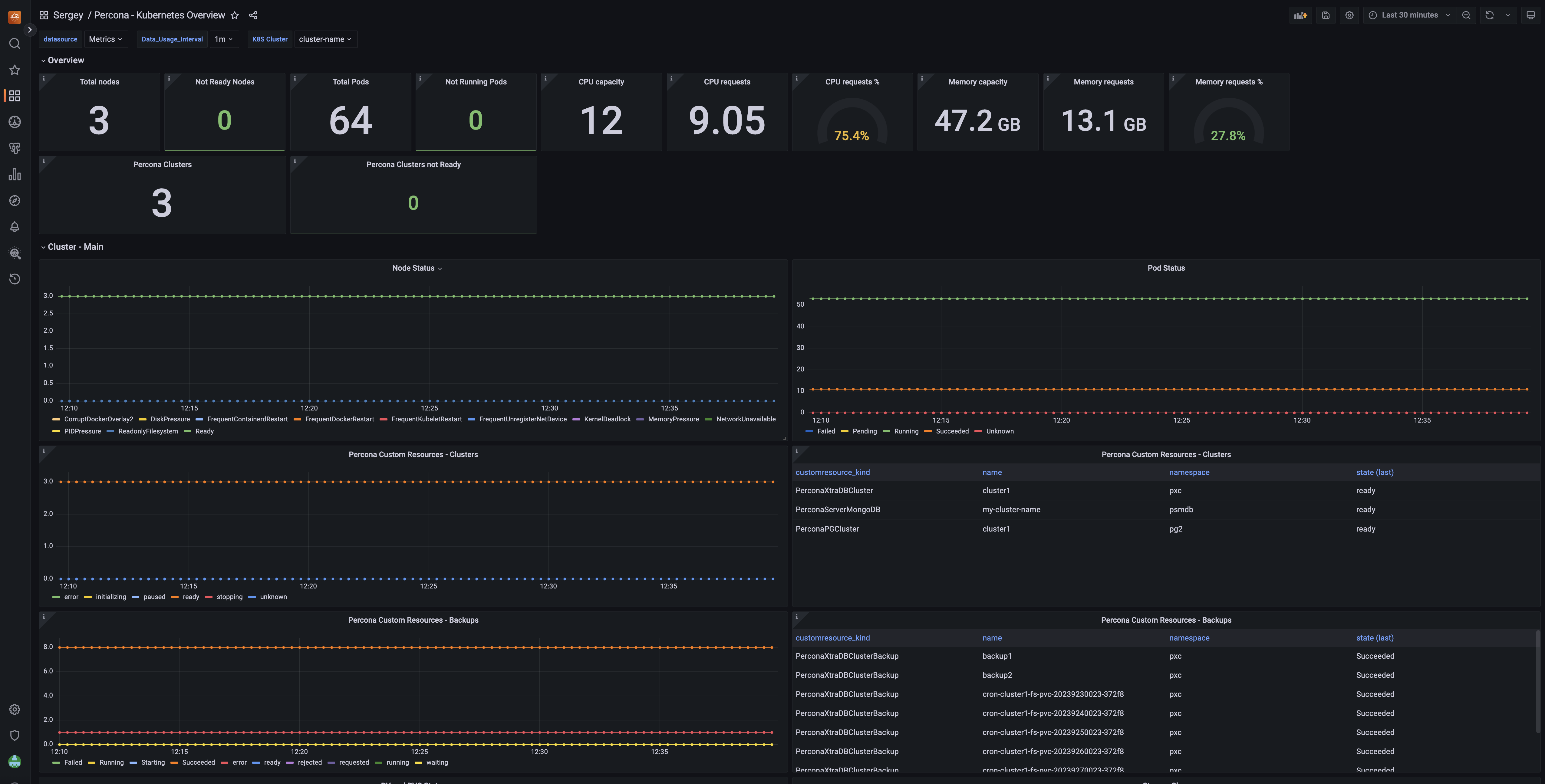Toggle Succeeded series in Backups legend
1545x784 pixels.
coord(198,763)
